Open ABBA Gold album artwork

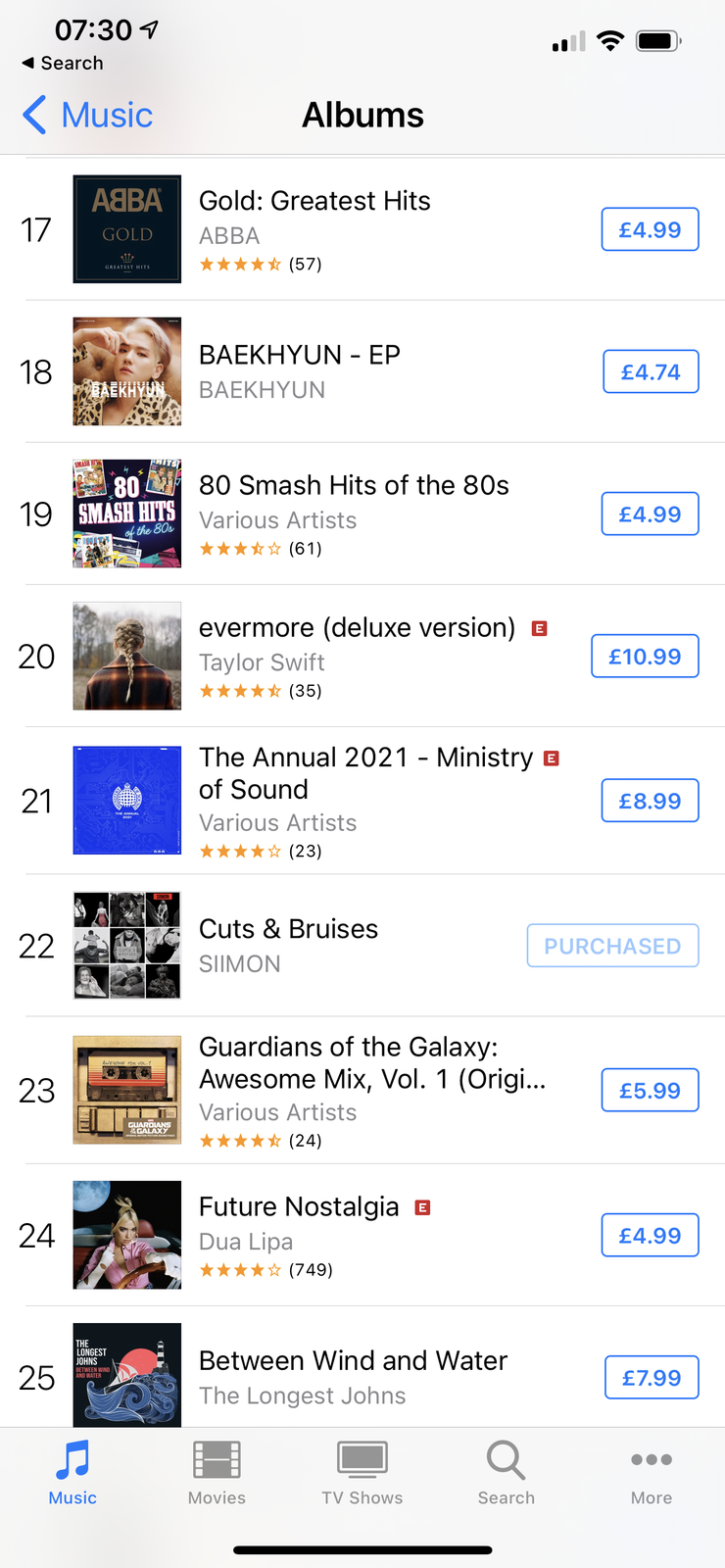pyautogui.click(x=127, y=229)
